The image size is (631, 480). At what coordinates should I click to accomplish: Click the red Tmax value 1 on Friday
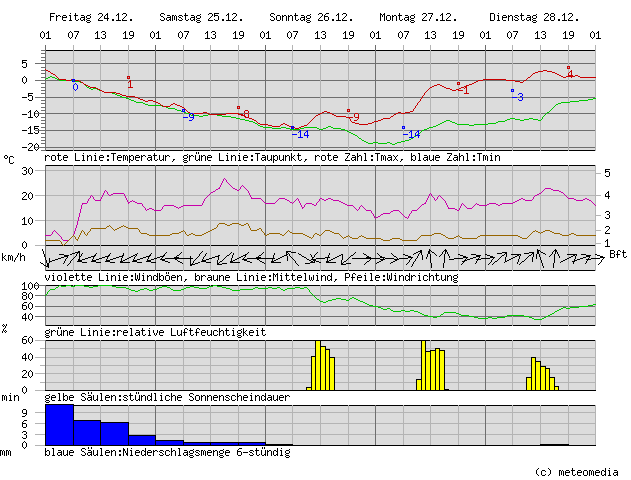point(130,84)
